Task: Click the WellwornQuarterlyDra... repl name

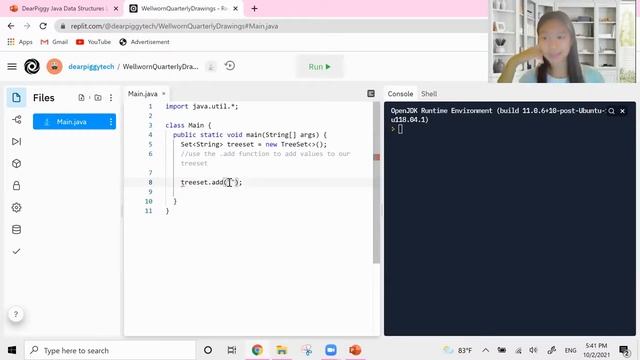Action: [x=160, y=67]
